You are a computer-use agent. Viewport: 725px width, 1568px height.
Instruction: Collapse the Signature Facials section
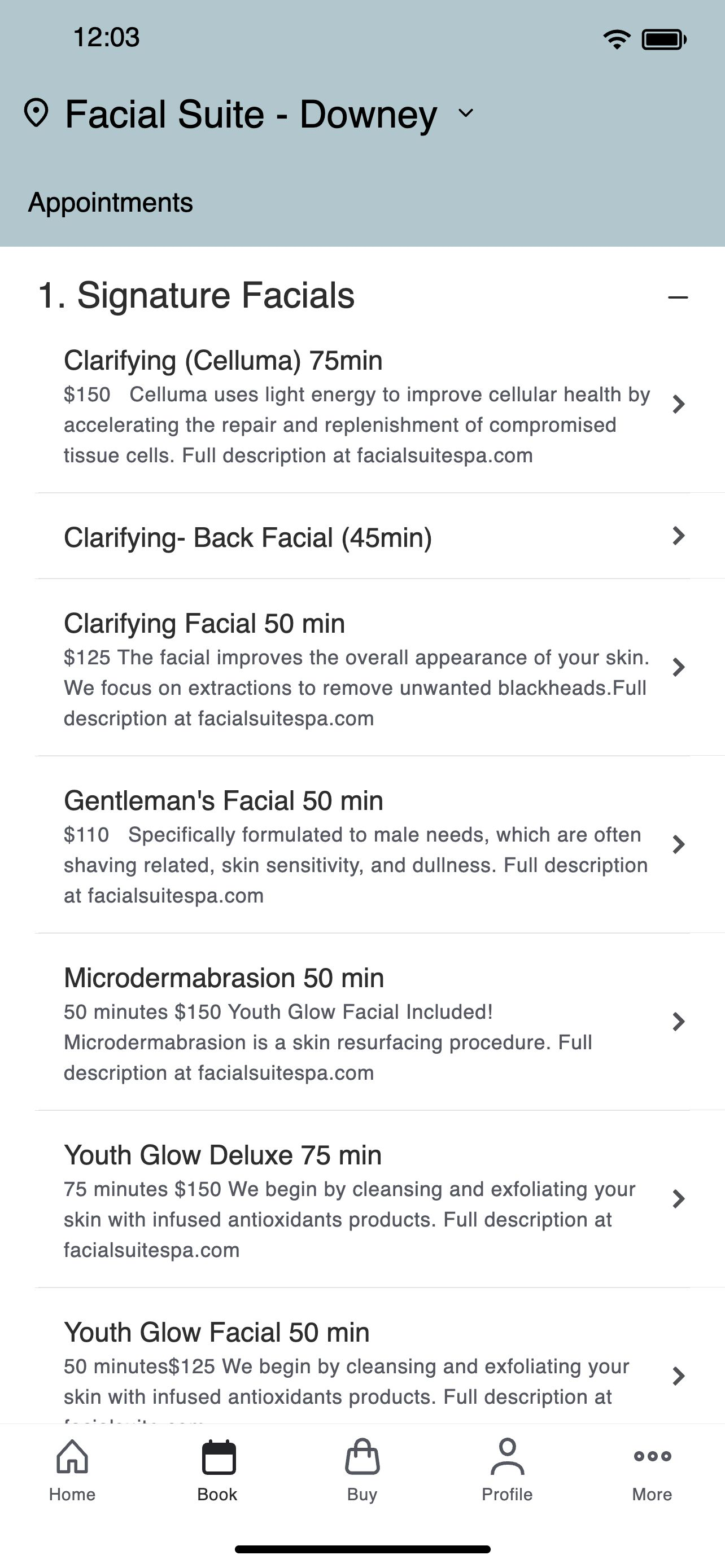point(678,297)
